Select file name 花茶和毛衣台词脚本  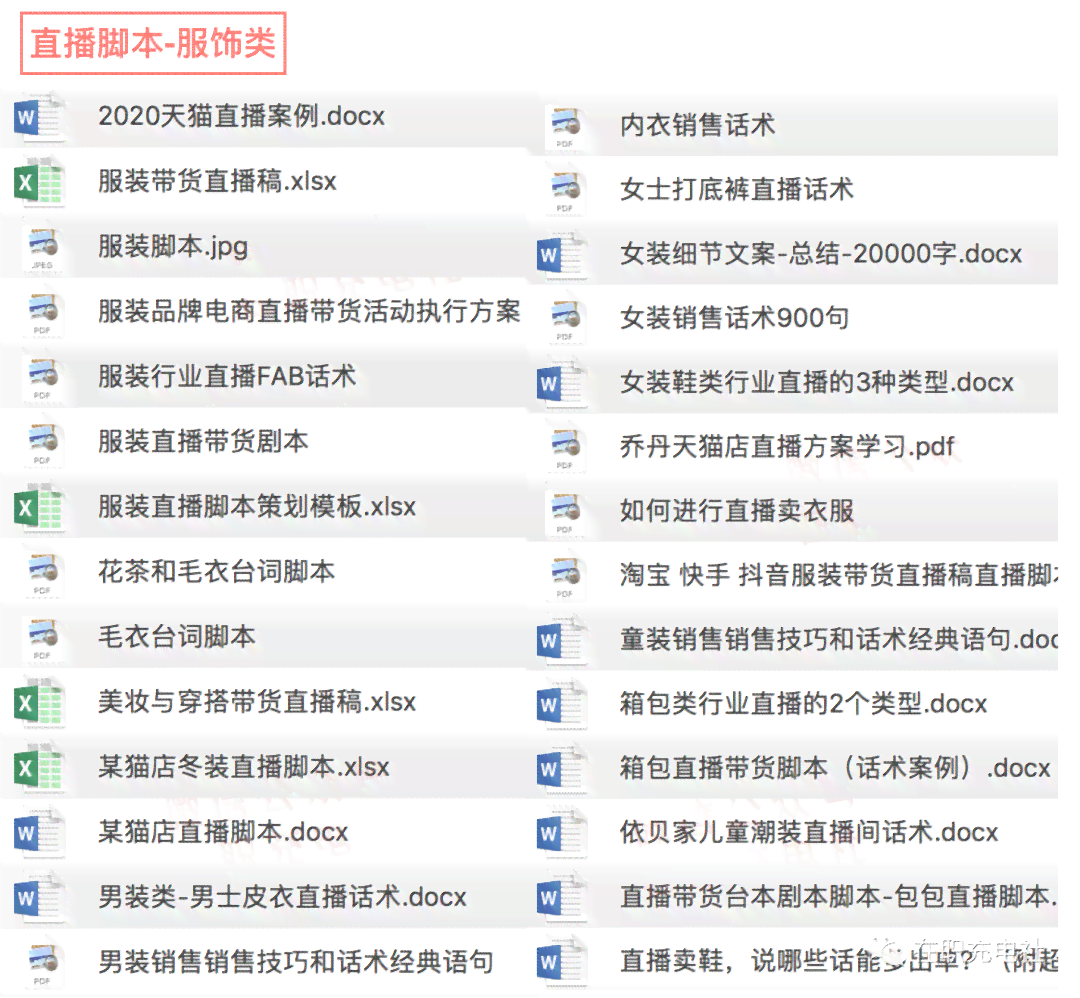pyautogui.click(x=216, y=572)
